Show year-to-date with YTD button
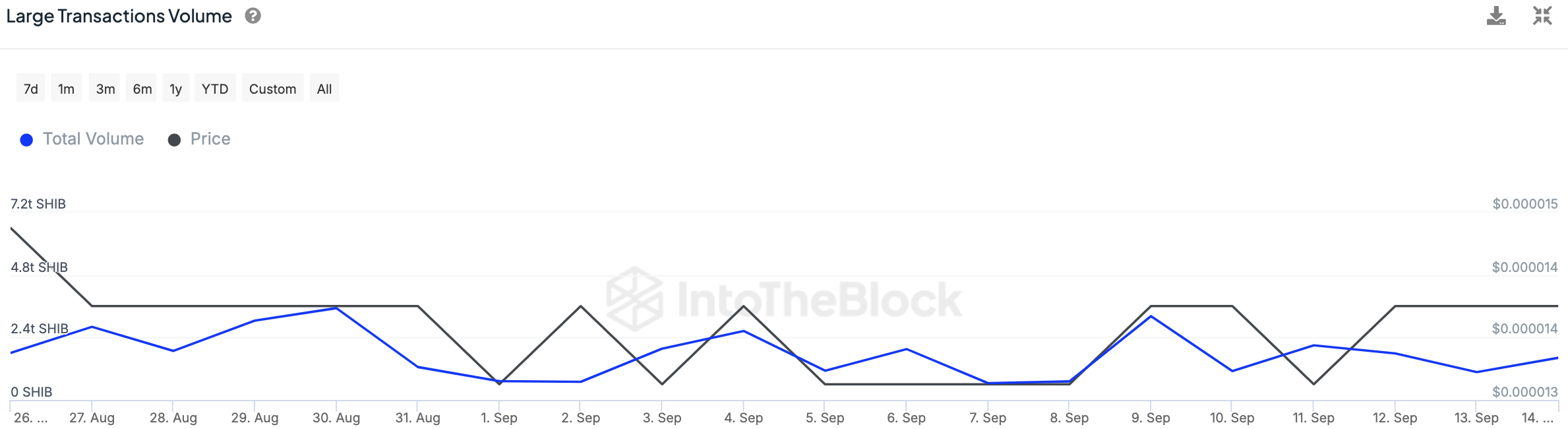The height and width of the screenshot is (429, 1568). point(215,88)
